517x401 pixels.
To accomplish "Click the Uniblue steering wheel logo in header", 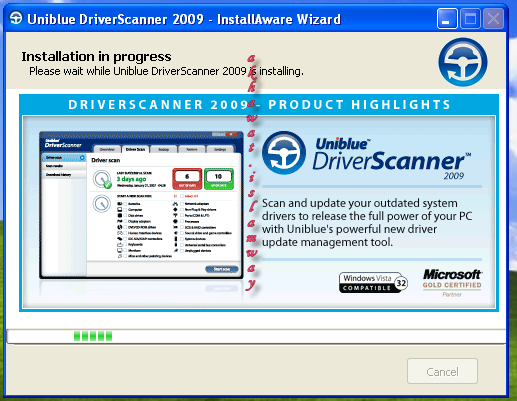I will (x=463, y=62).
